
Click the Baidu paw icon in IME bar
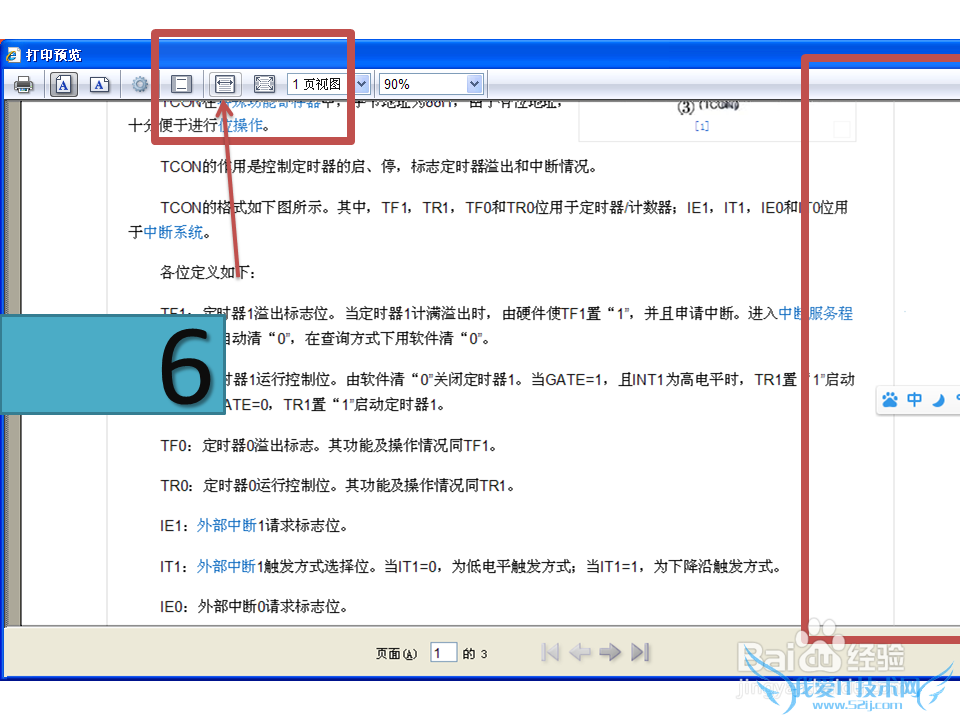[x=890, y=400]
